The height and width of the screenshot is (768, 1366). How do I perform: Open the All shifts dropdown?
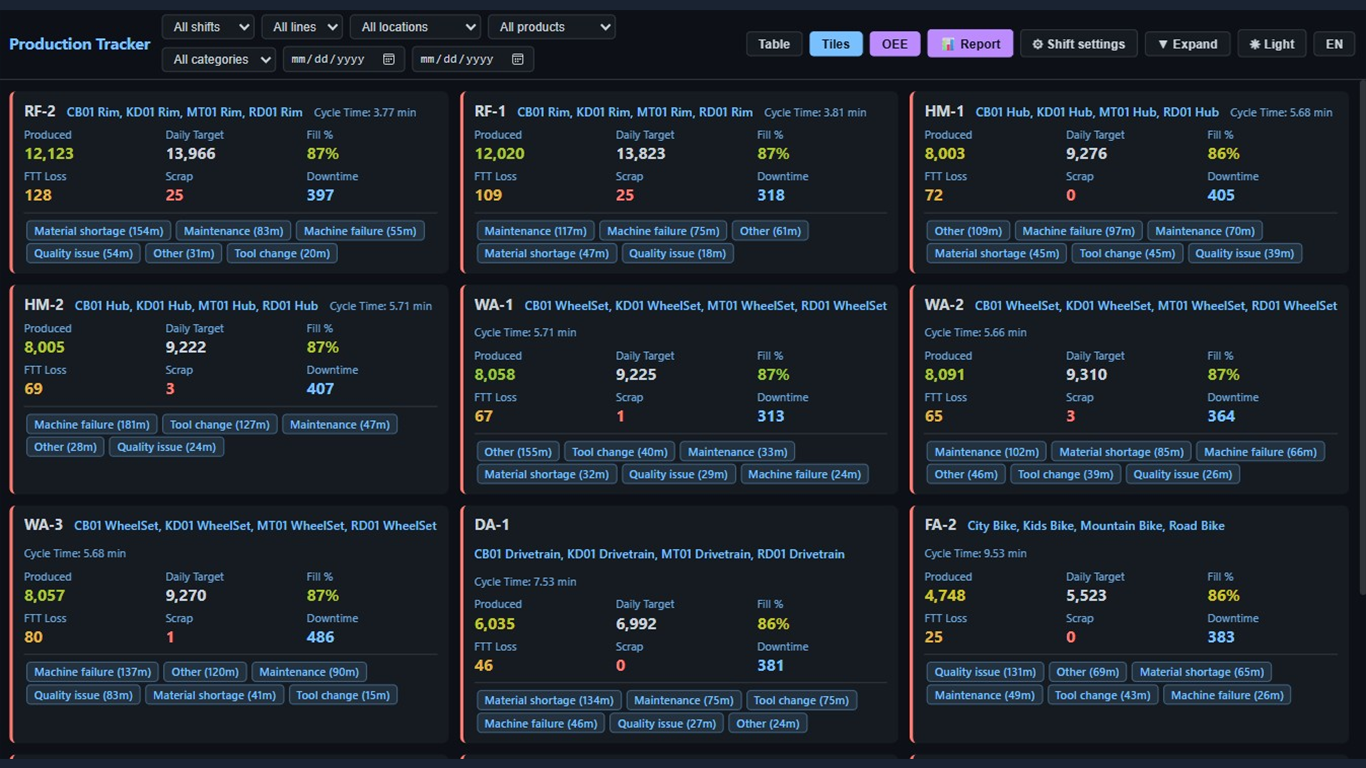(x=207, y=27)
